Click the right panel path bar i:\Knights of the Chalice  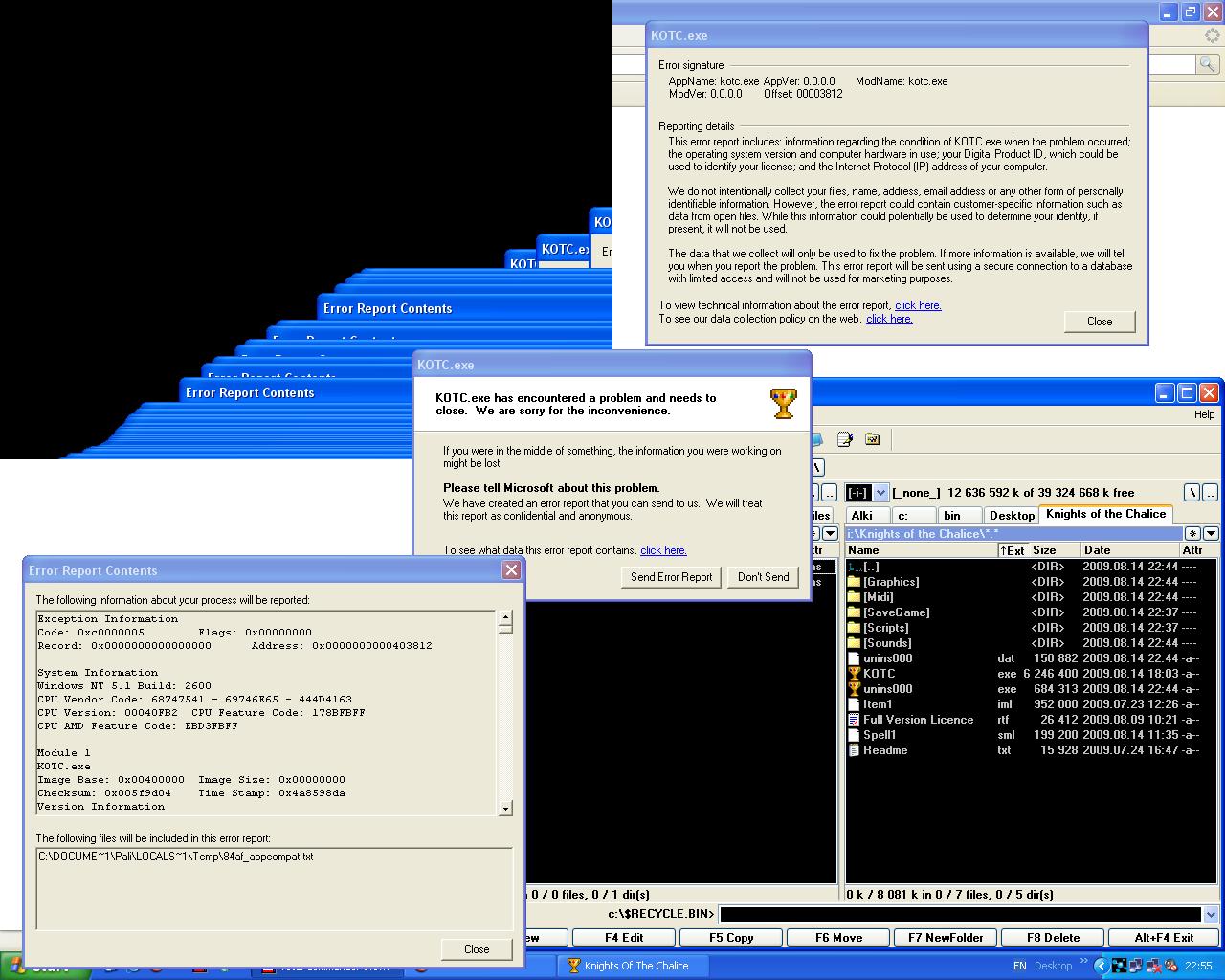1014,534
